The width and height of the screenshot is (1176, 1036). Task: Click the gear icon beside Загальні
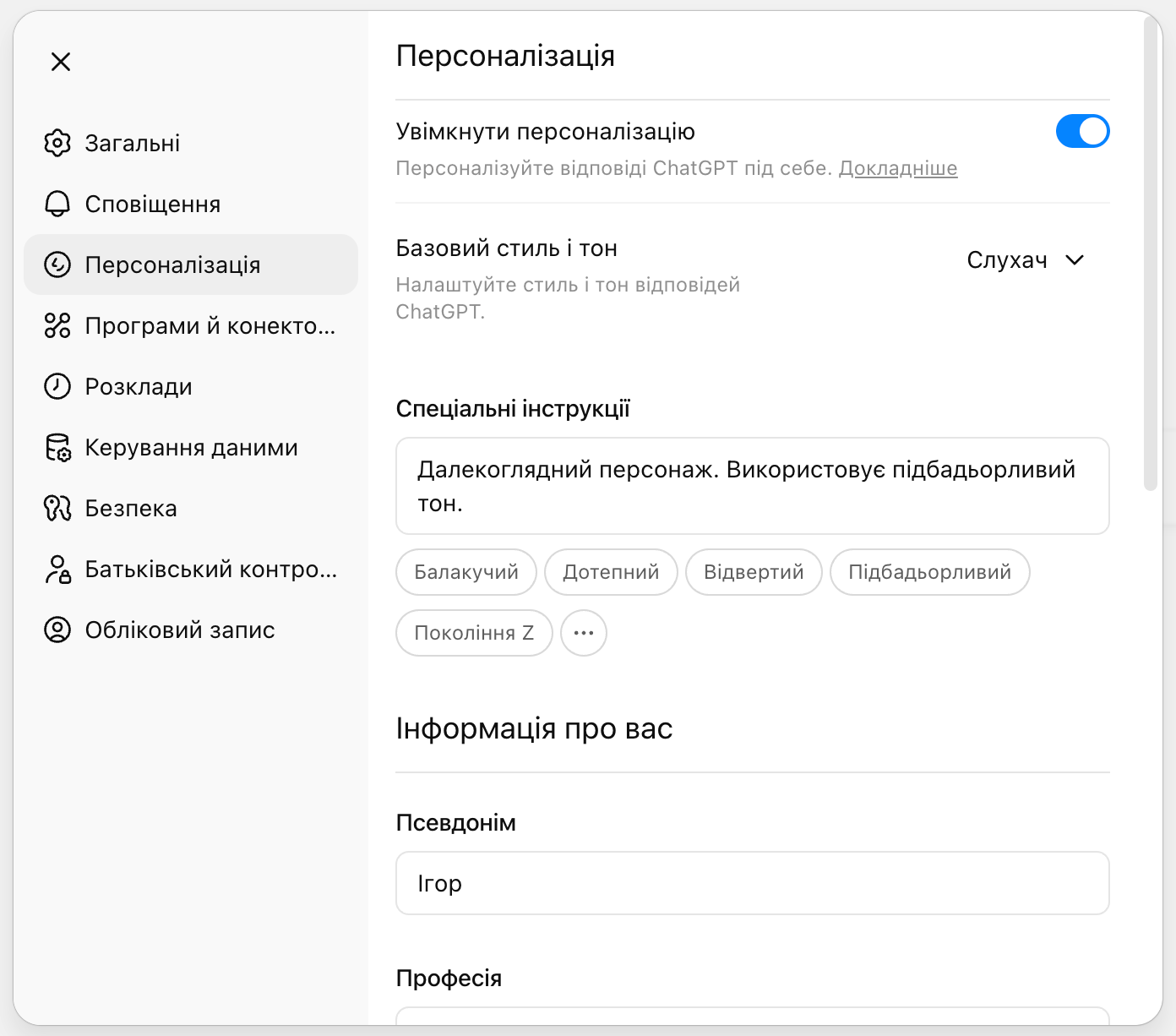click(x=57, y=143)
